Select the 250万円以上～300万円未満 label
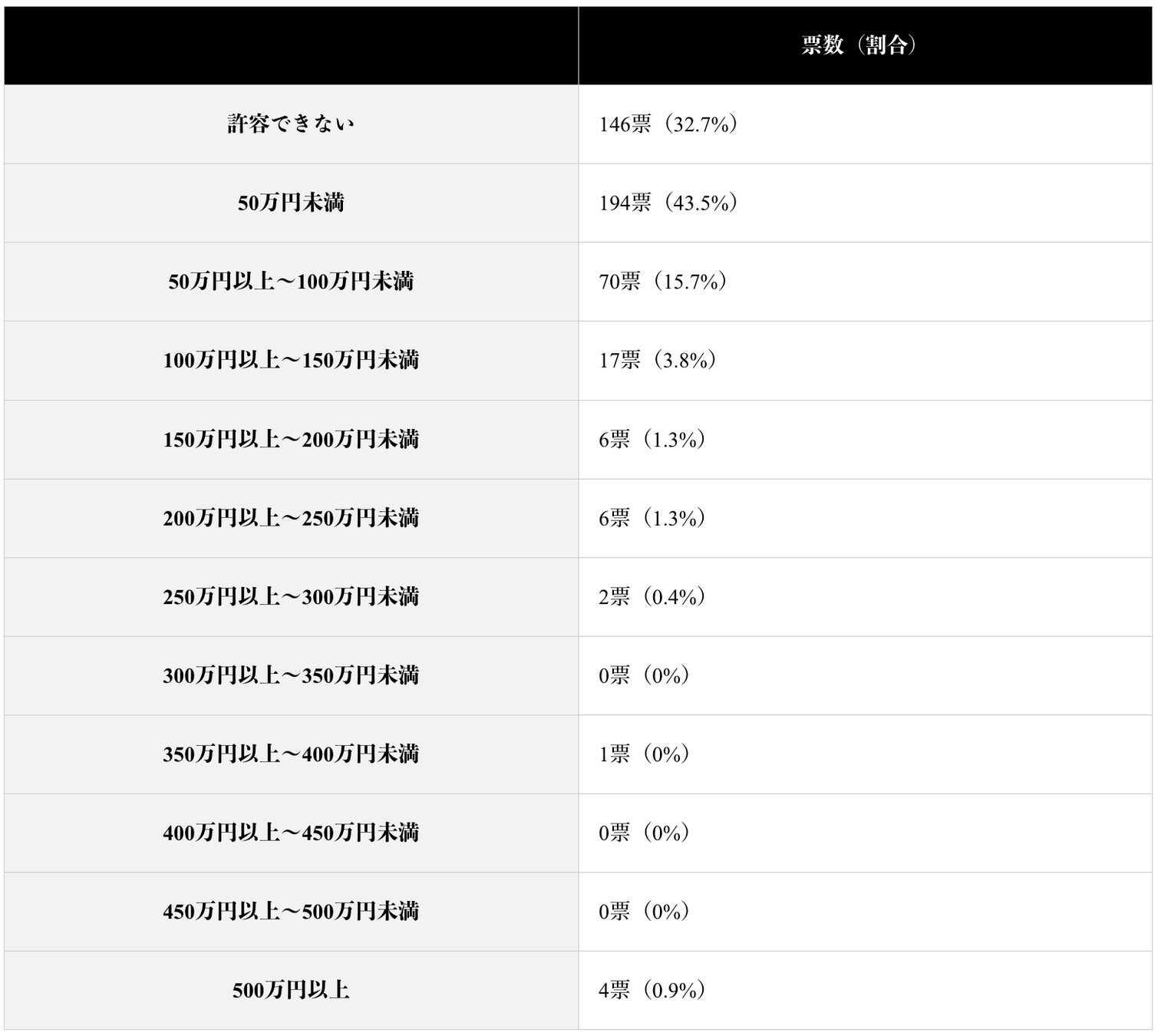Image resolution: width=1158 pixels, height=1036 pixels. click(291, 596)
